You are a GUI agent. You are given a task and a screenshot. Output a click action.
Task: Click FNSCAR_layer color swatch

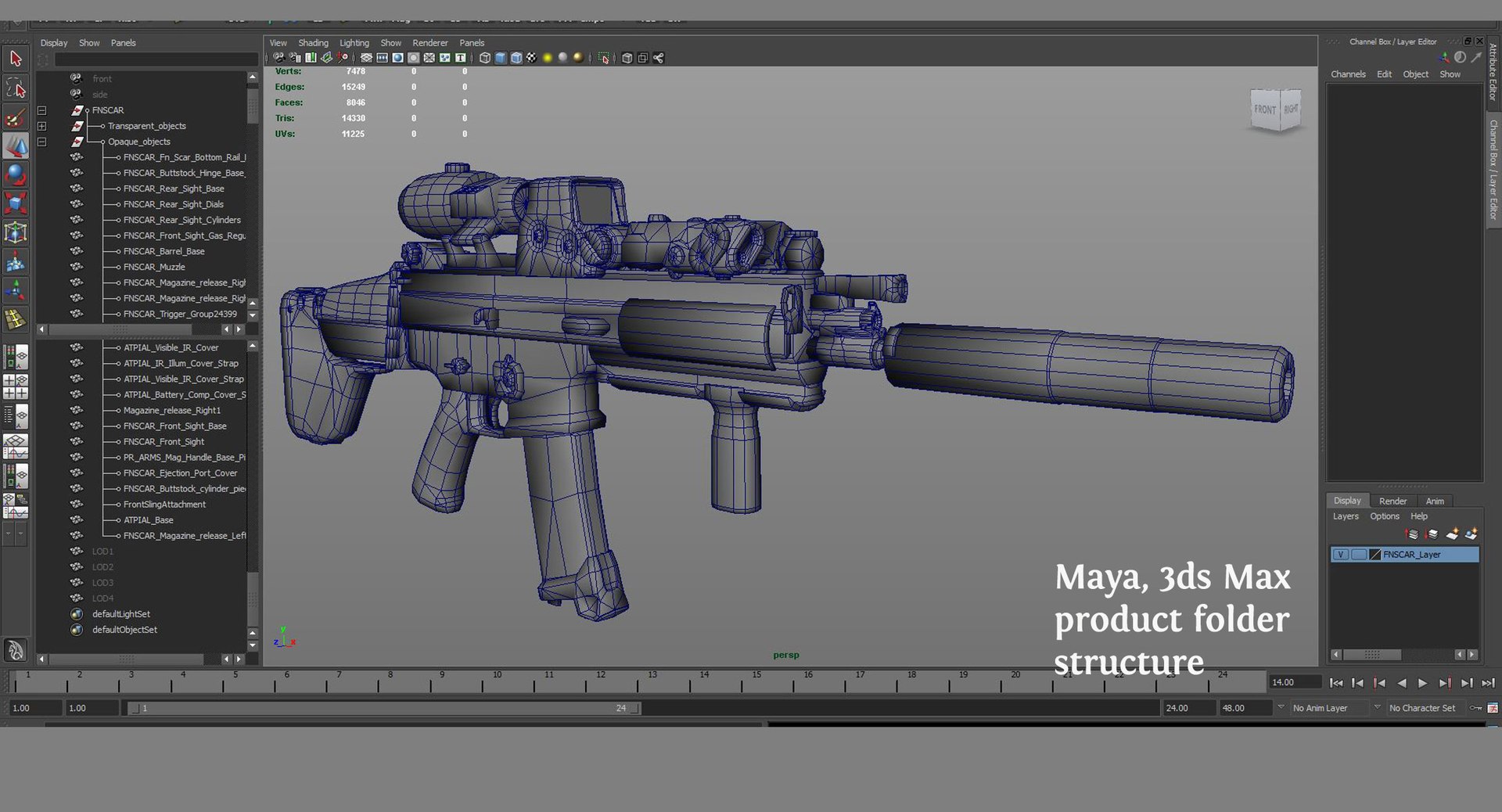(1375, 555)
